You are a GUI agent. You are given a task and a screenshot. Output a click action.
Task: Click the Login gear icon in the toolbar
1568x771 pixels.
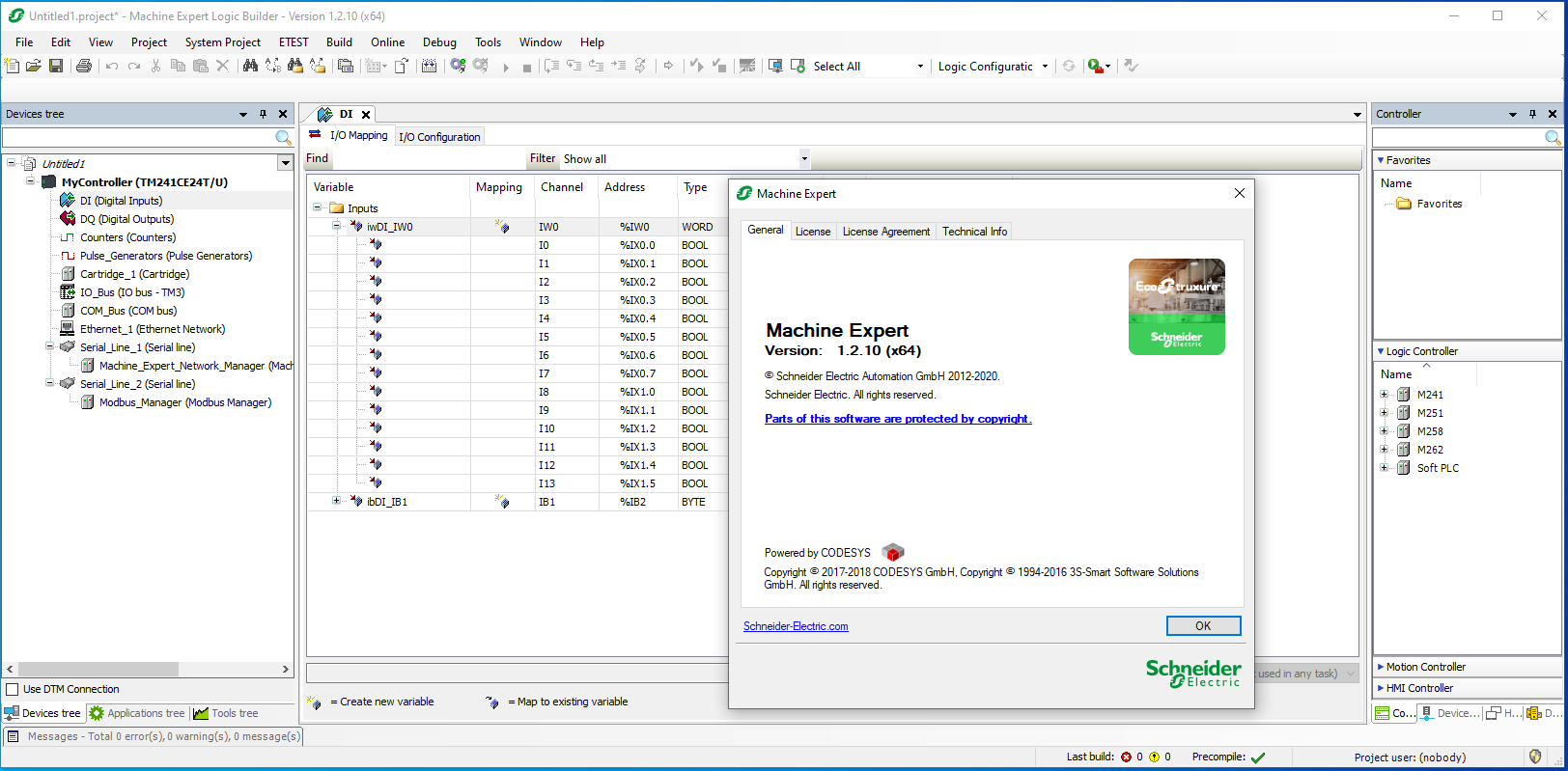pyautogui.click(x=458, y=66)
